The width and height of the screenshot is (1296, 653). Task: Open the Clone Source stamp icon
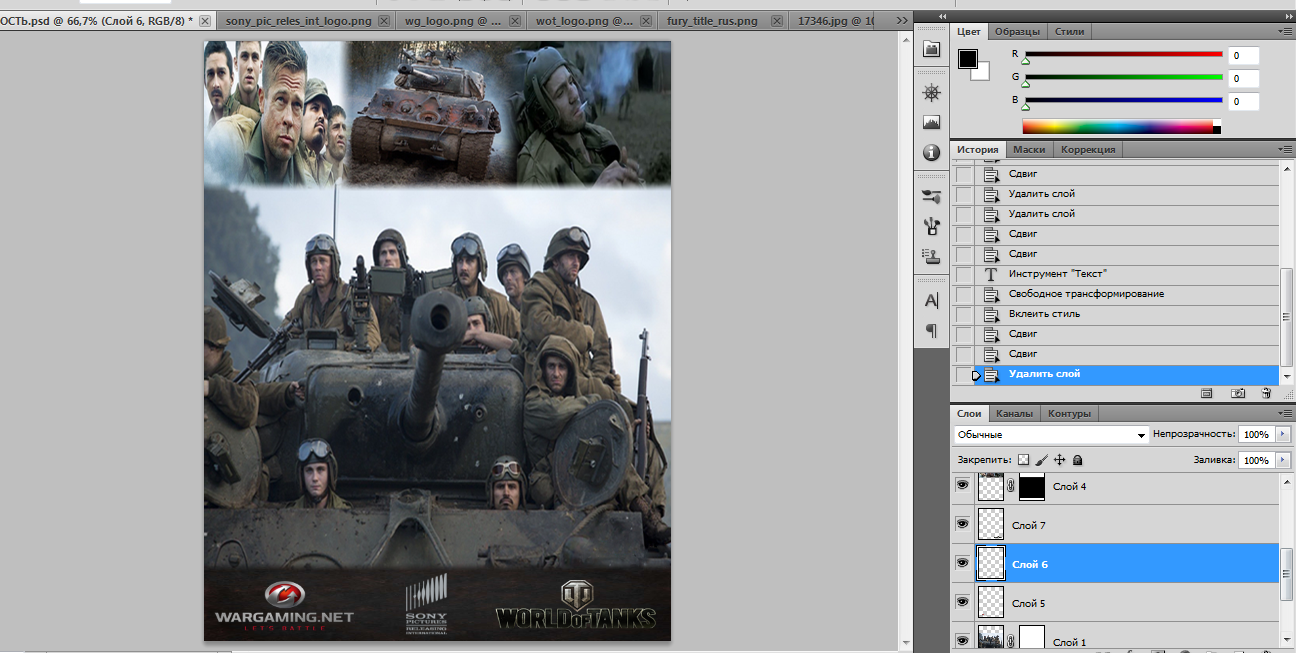931,256
